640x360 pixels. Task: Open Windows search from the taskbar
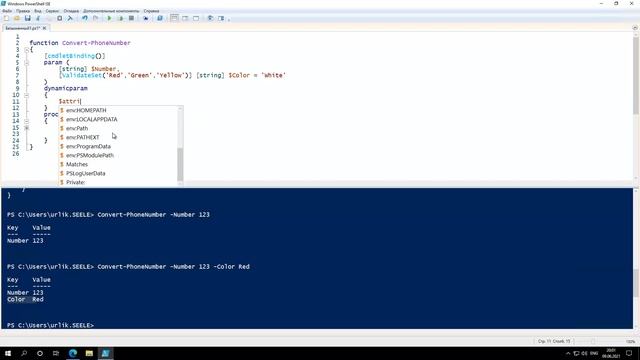coord(24,353)
